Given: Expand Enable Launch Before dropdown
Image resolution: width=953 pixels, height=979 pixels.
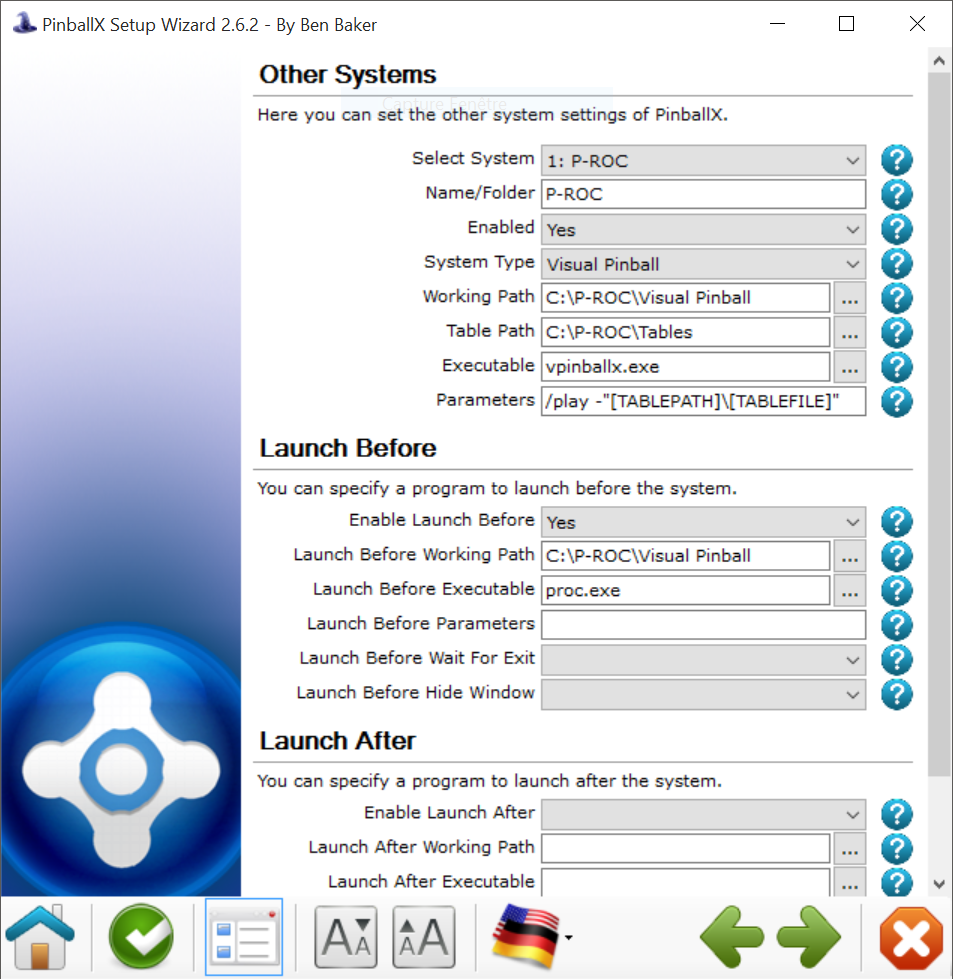Looking at the screenshot, I should pos(703,522).
